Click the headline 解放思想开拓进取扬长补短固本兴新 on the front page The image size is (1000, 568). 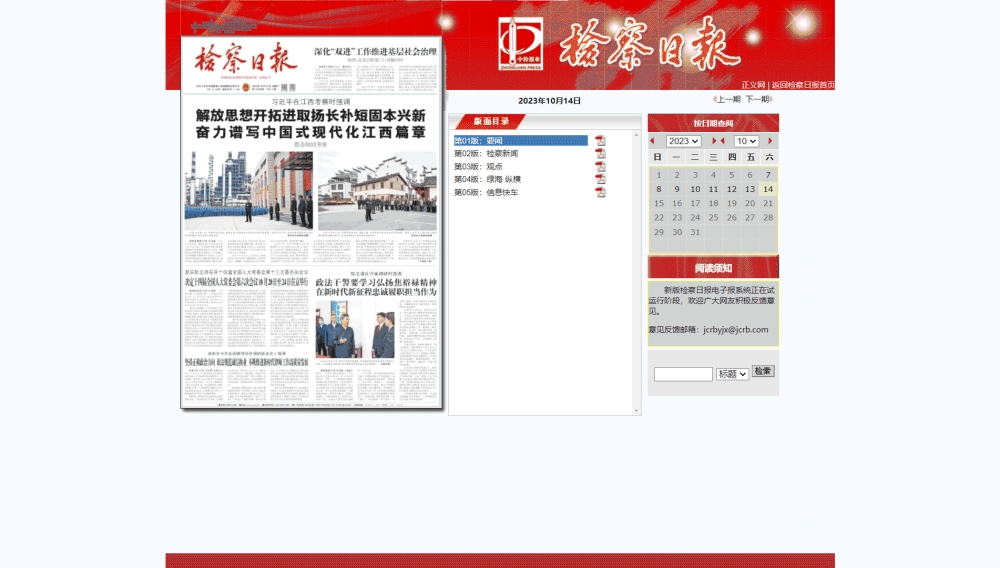point(311,116)
